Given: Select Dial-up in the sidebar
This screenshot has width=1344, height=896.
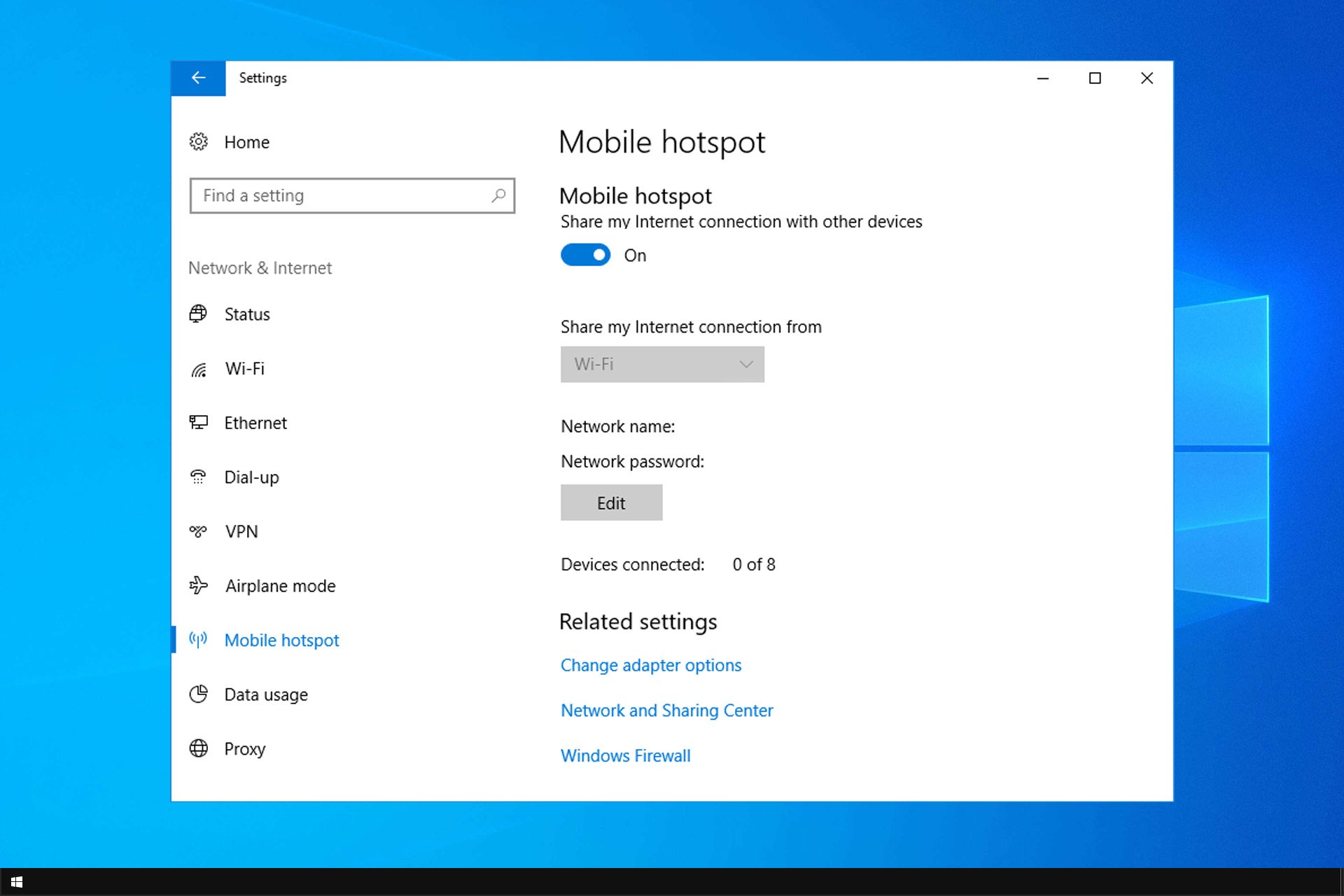Looking at the screenshot, I should coord(251,477).
